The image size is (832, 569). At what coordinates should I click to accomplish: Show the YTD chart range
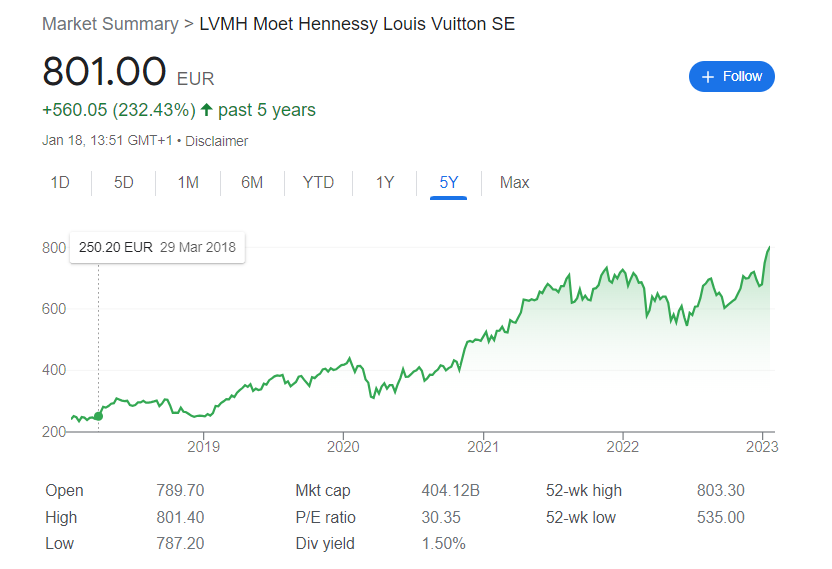[x=318, y=183]
